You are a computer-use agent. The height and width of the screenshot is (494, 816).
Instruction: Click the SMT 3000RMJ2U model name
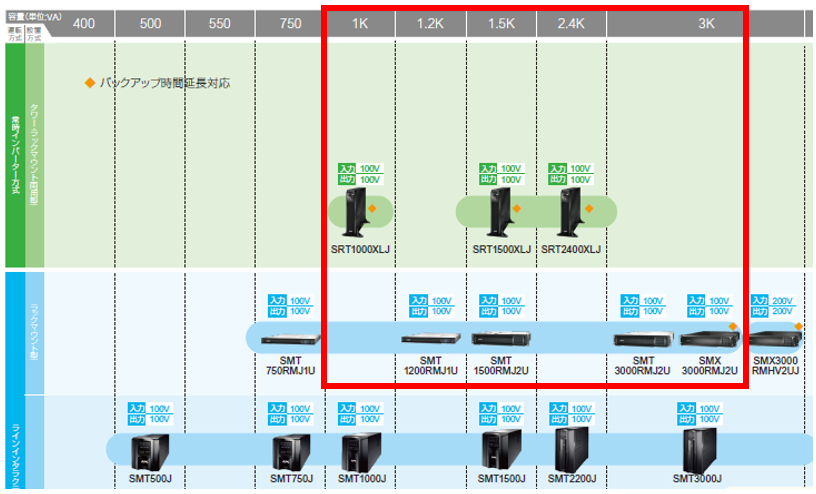click(x=643, y=365)
